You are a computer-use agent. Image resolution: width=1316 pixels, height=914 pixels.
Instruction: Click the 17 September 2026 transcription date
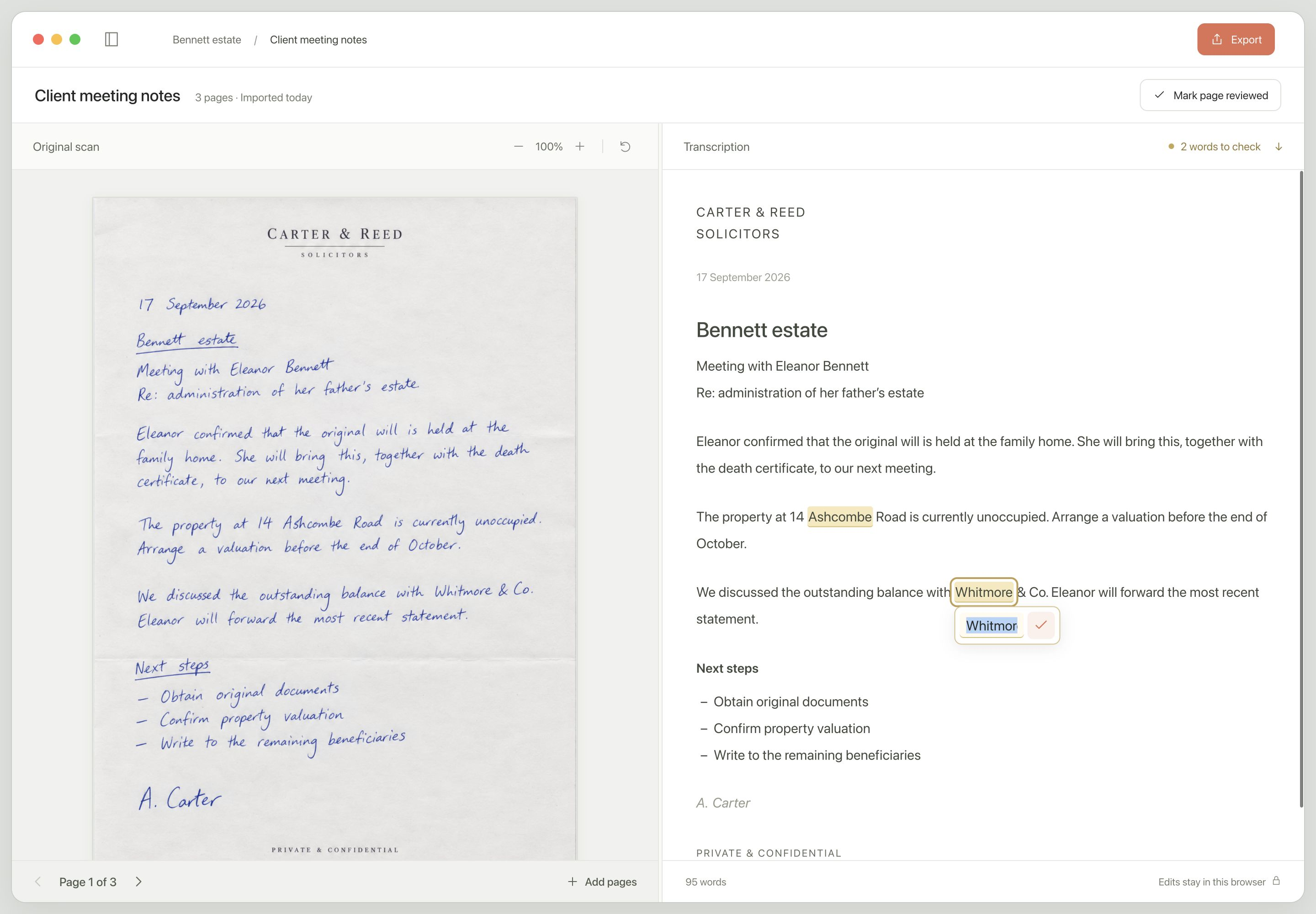point(743,277)
